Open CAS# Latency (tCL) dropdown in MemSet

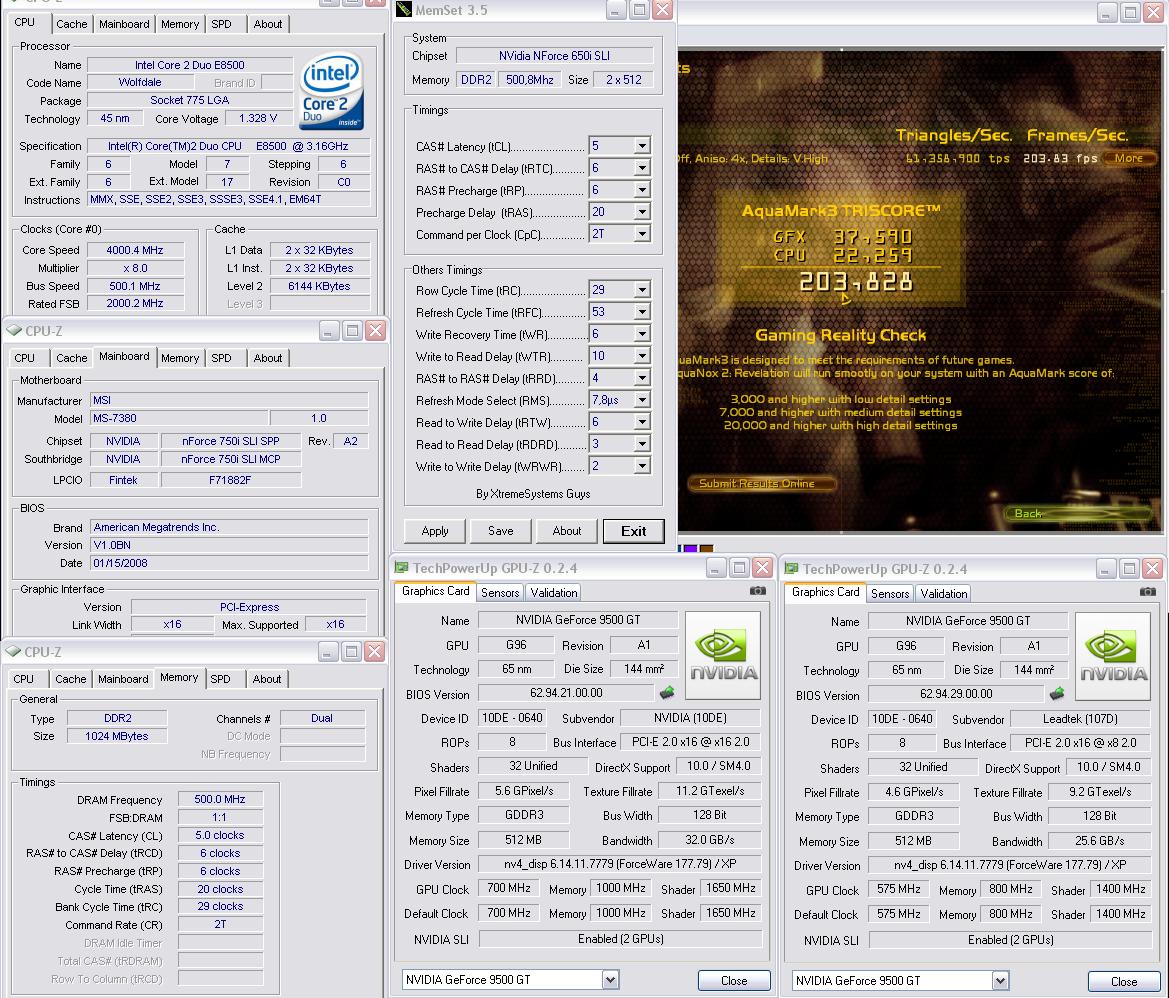point(642,146)
